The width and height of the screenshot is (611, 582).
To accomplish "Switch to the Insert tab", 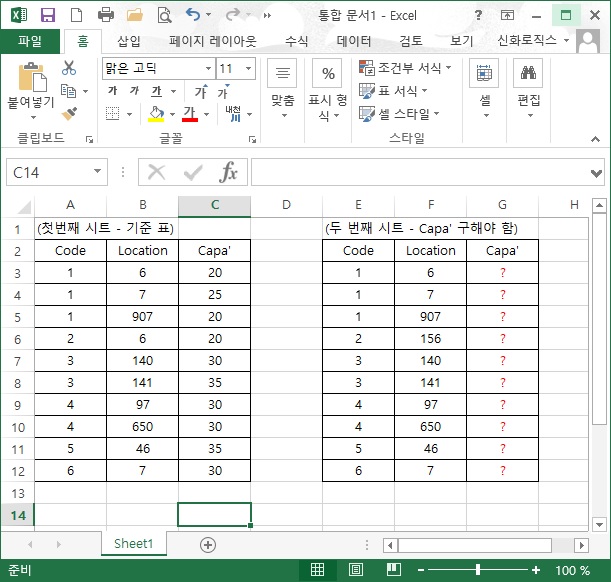I will click(129, 41).
